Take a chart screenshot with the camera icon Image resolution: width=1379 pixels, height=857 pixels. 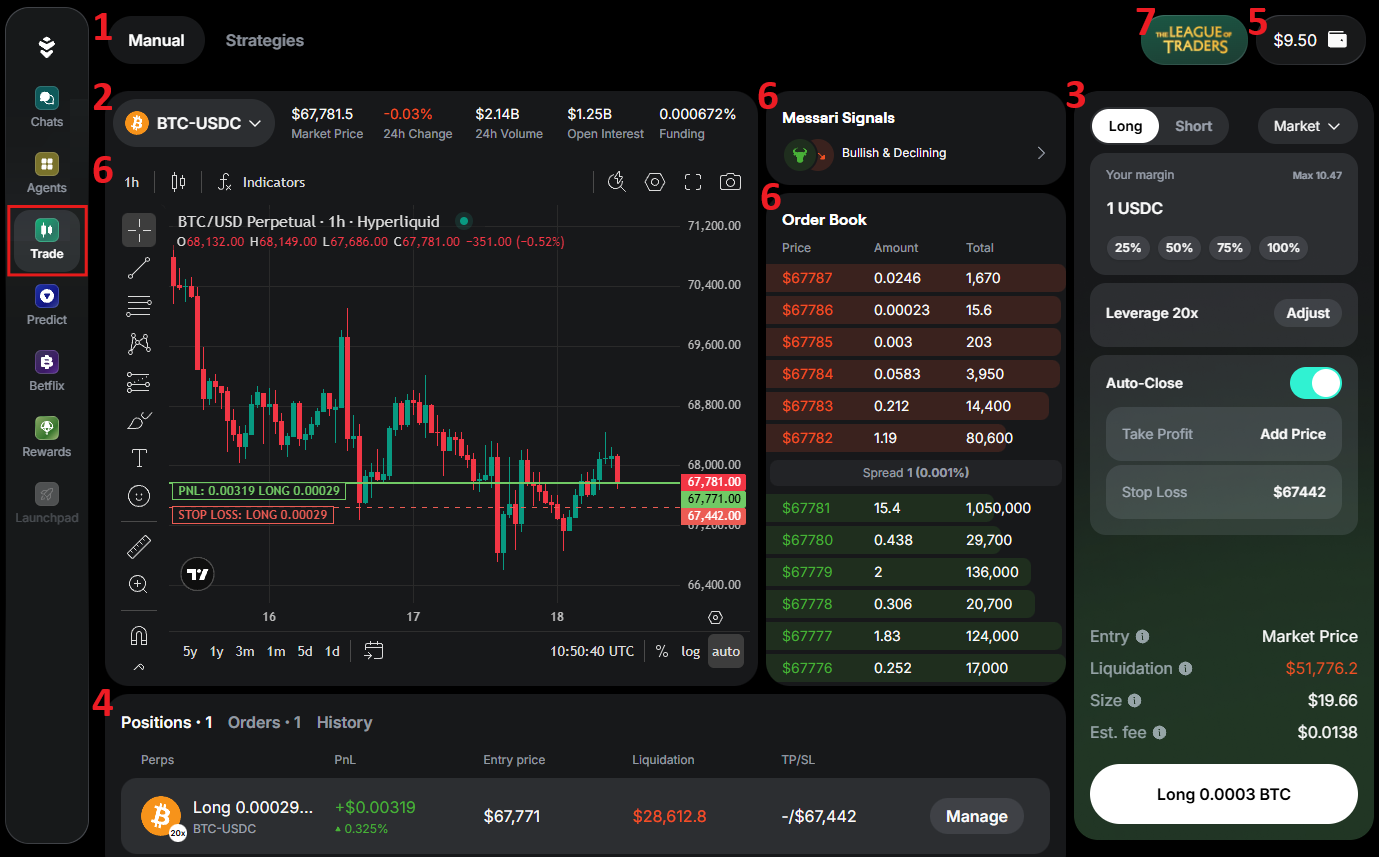point(730,182)
